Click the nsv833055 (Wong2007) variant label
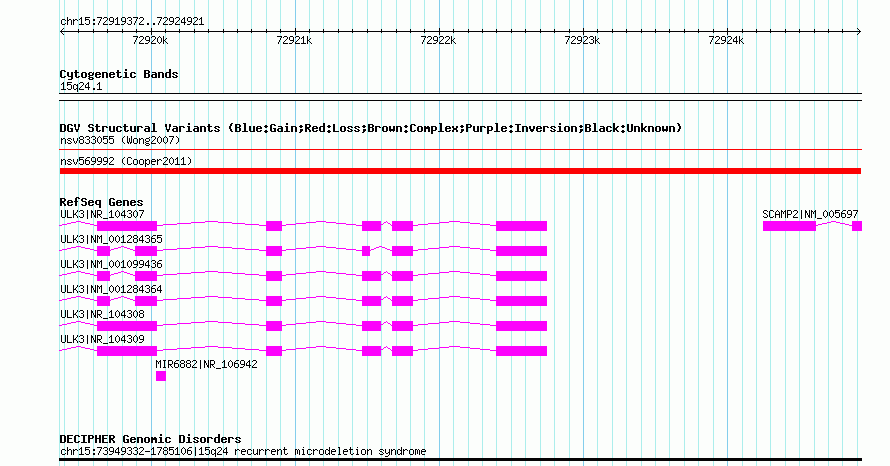Viewport: 890px width, 466px height. coord(120,140)
